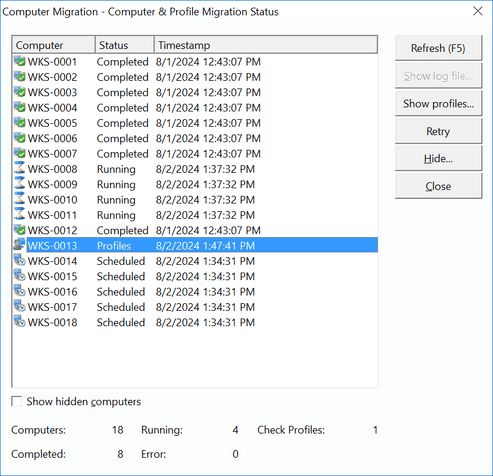Click the Running status of WKS-0009
Viewport: 493px width, 476px height.
116,184
